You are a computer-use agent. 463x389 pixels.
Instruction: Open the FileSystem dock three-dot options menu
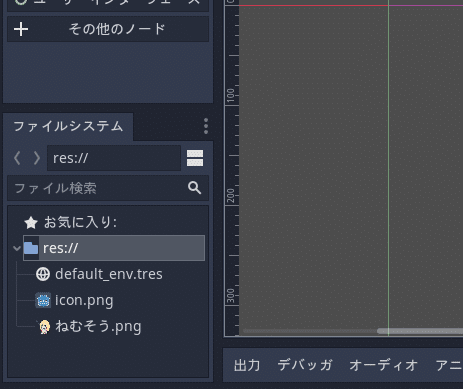pos(206,126)
